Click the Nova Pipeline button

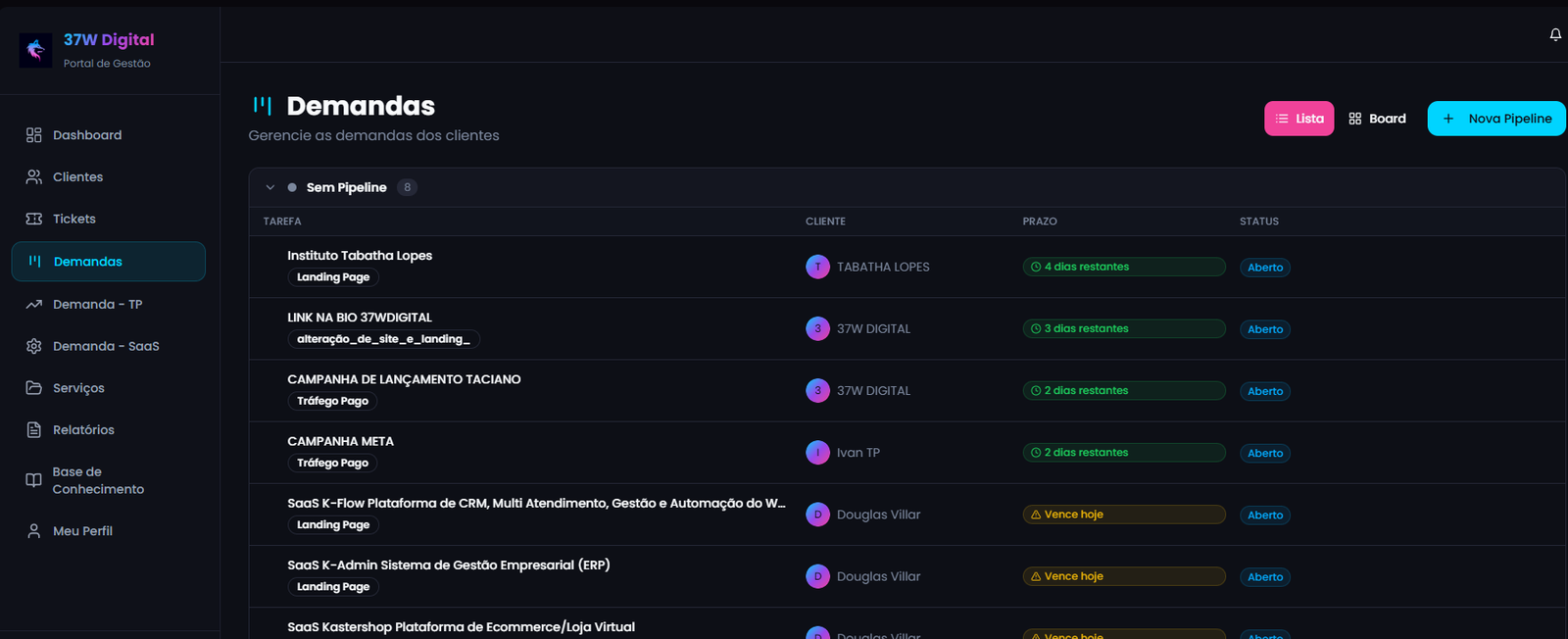tap(1496, 119)
